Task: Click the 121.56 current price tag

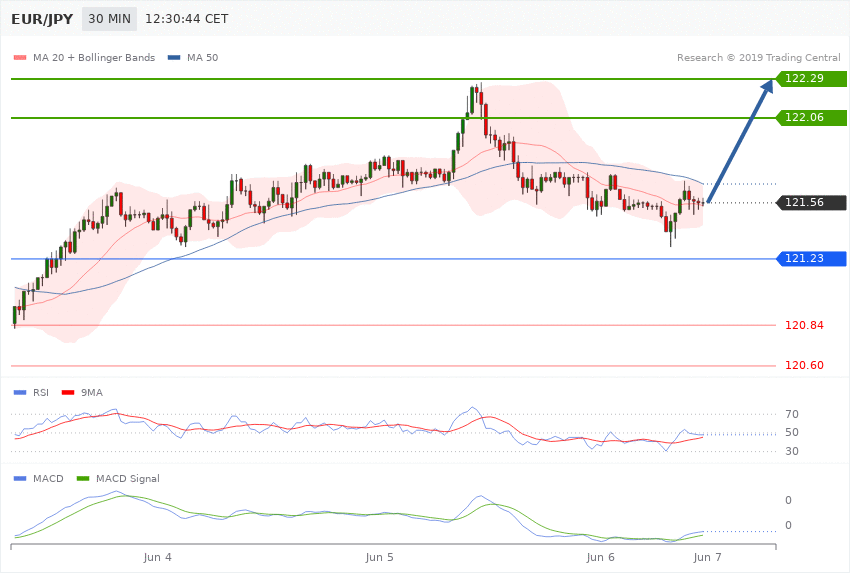Action: 811,203
